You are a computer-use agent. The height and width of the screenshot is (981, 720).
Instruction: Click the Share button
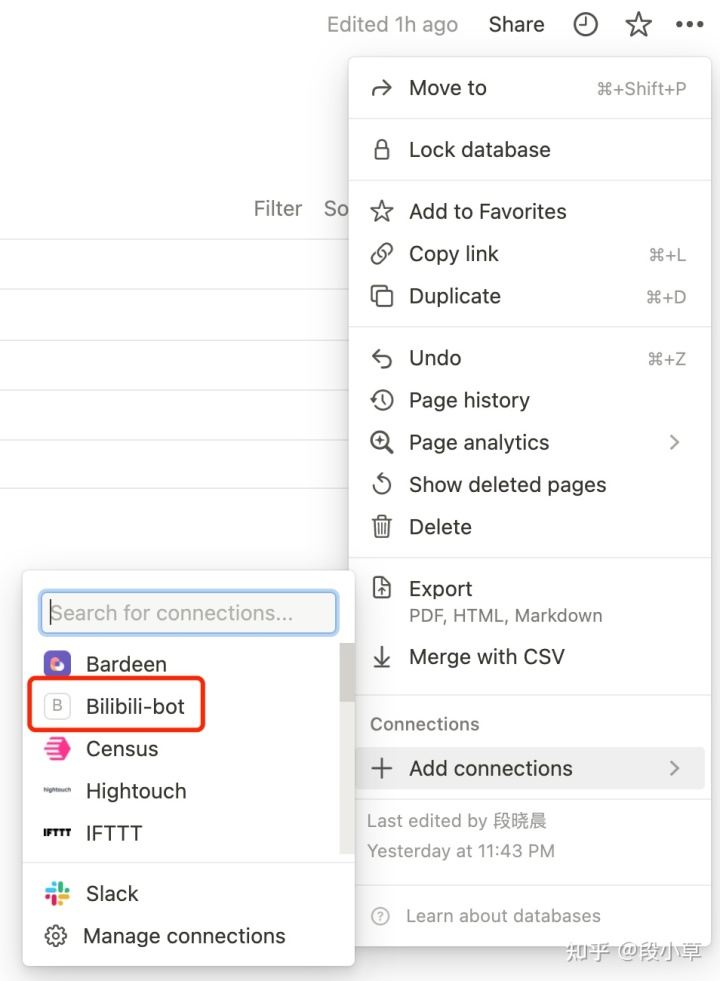coord(516,25)
